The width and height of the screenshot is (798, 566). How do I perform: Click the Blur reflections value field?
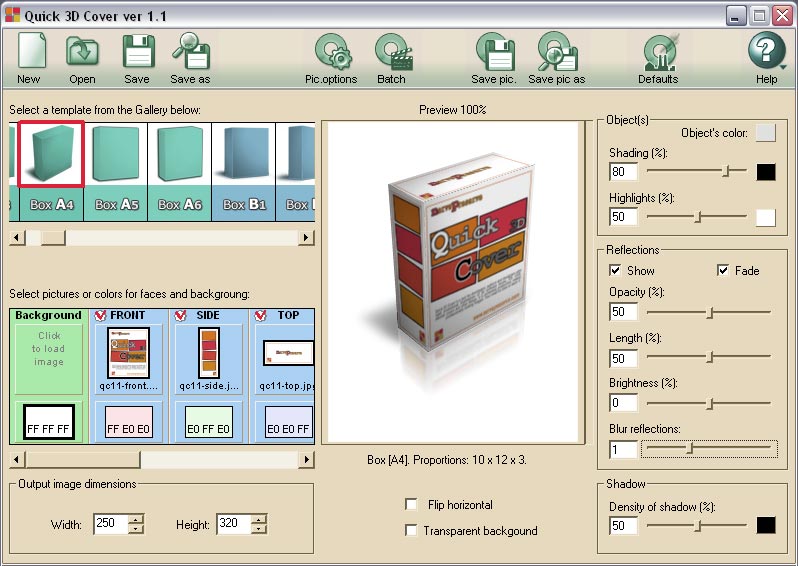pyautogui.click(x=623, y=450)
